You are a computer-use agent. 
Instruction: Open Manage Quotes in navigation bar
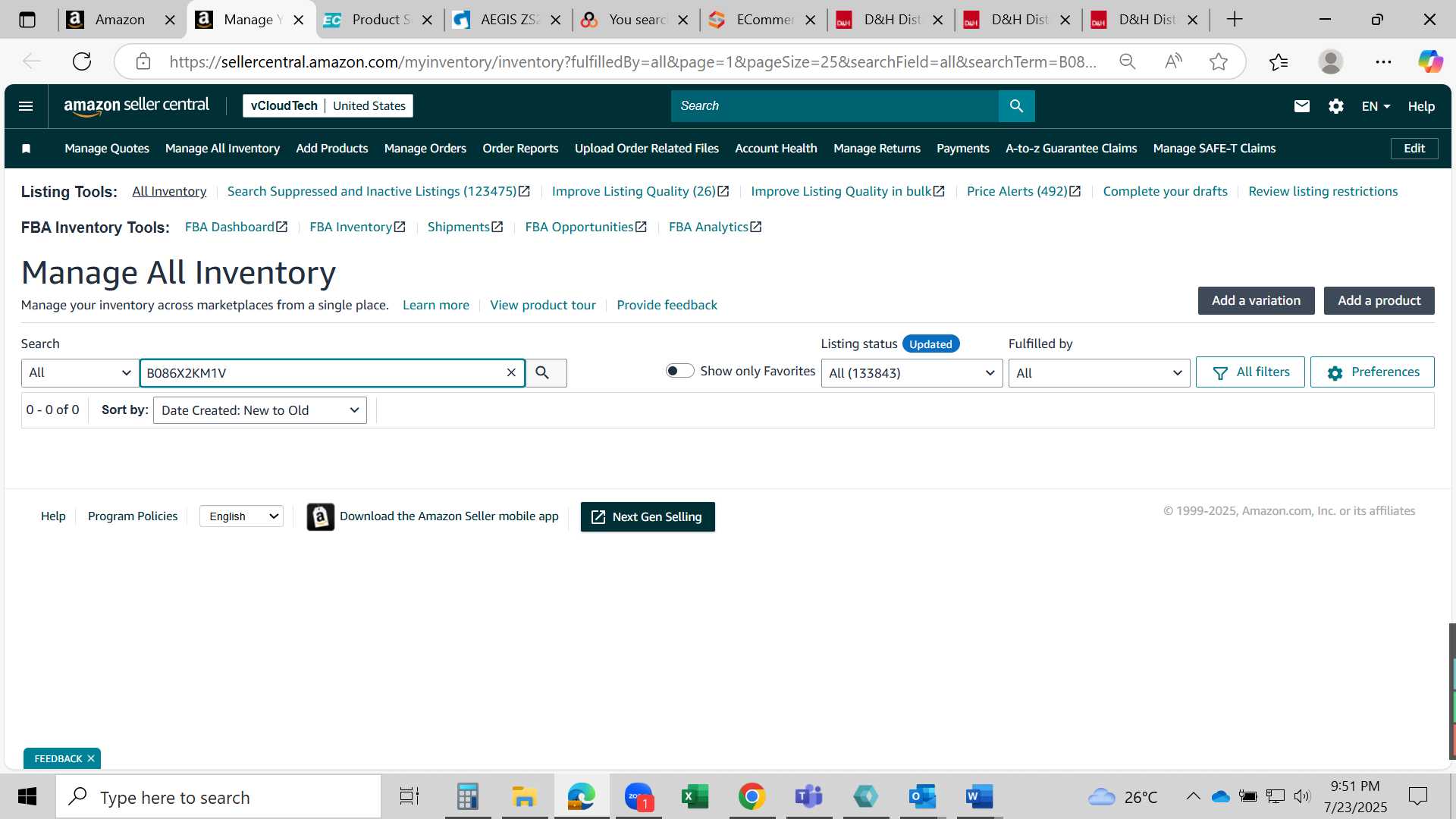[x=107, y=149]
